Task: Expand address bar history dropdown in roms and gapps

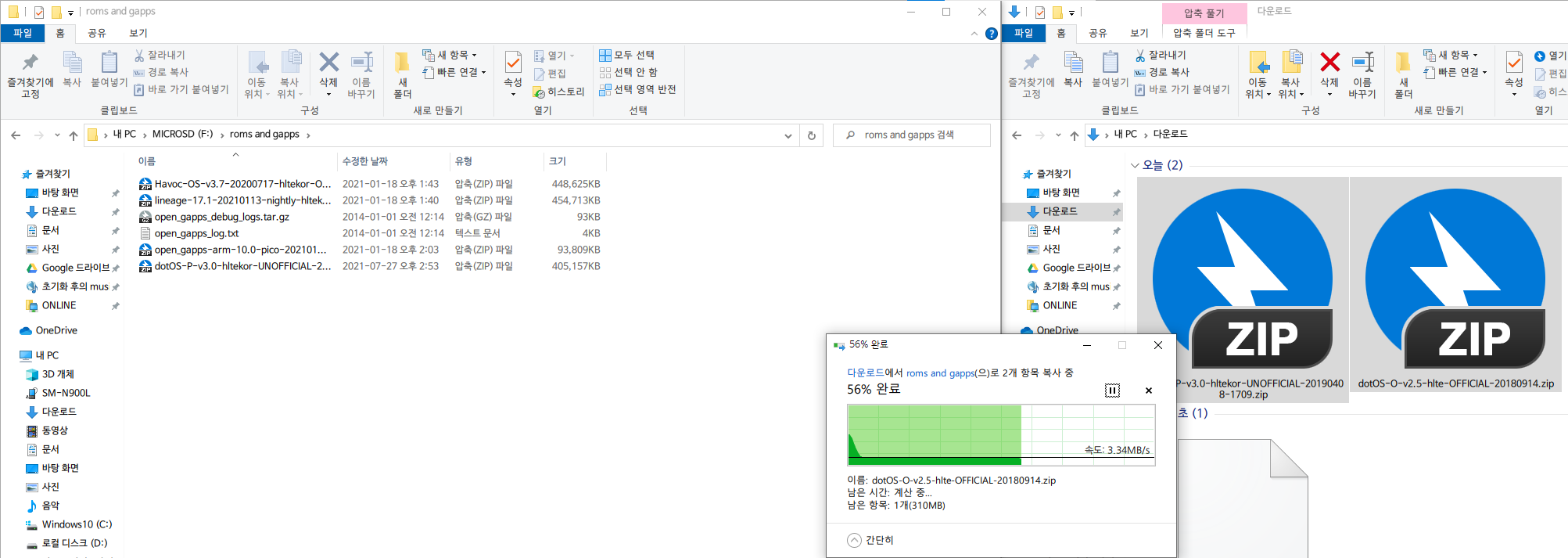Action: 788,135
